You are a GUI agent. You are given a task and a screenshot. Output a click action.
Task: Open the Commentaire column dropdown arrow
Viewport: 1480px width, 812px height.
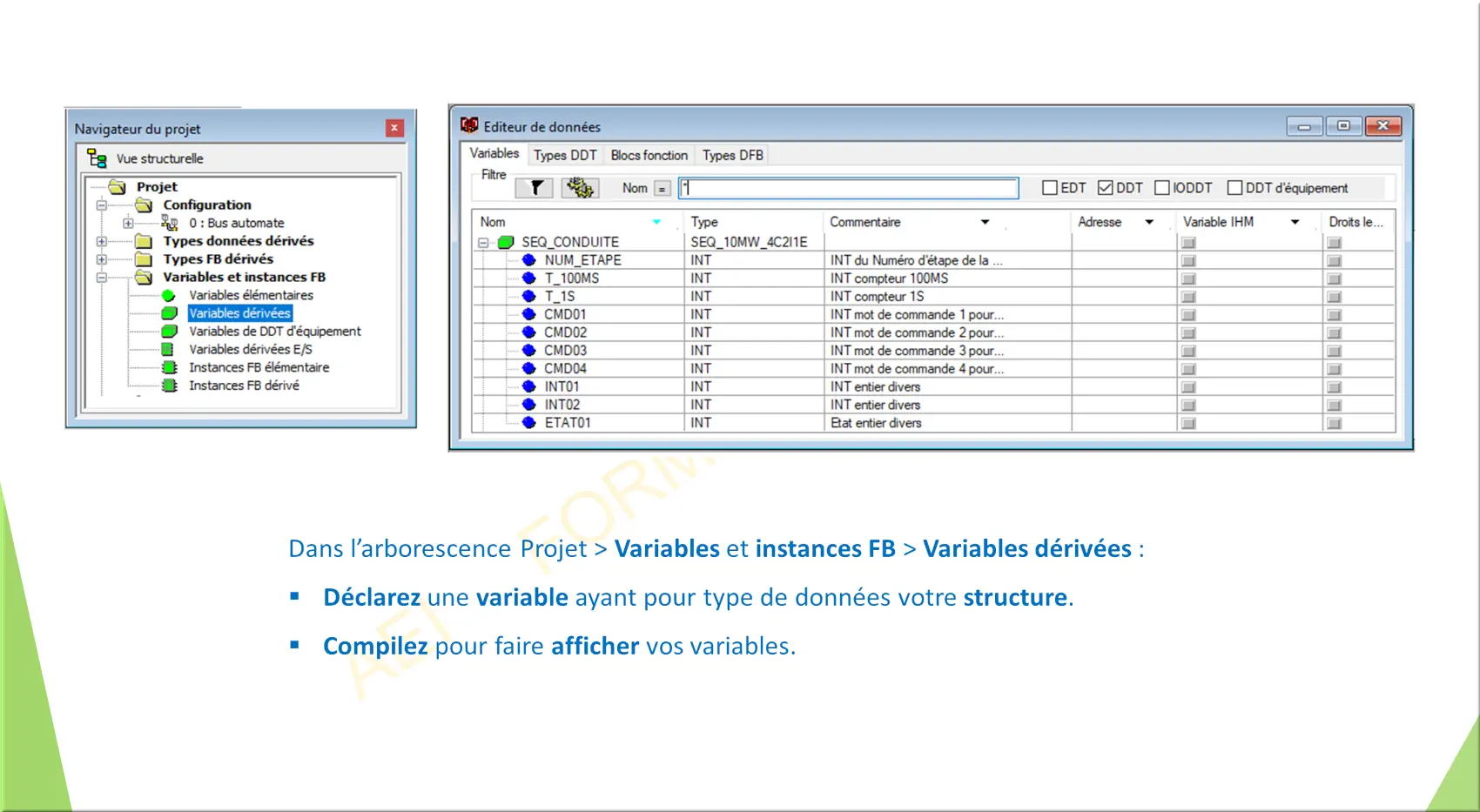click(x=985, y=222)
